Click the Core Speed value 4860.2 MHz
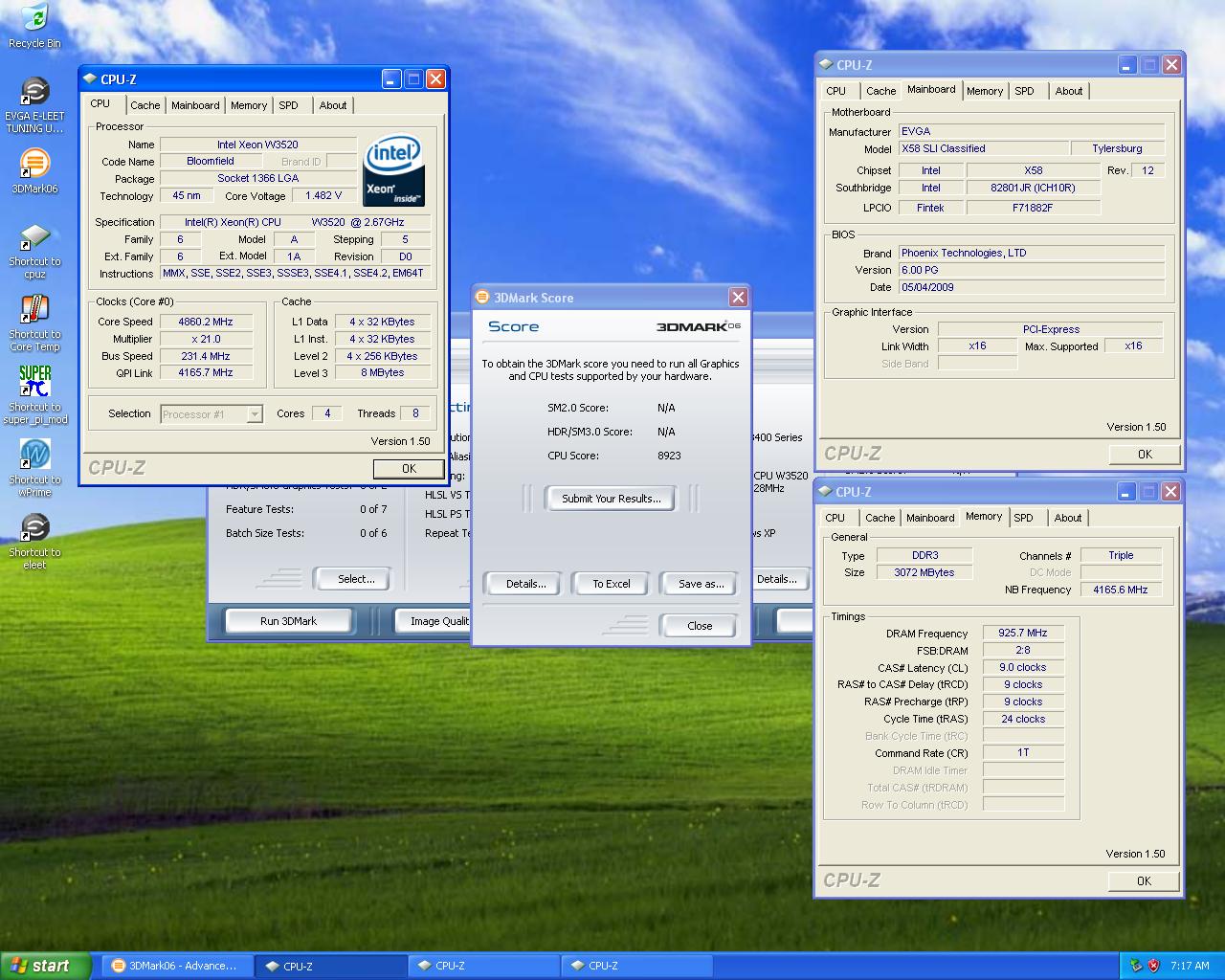 [206, 322]
